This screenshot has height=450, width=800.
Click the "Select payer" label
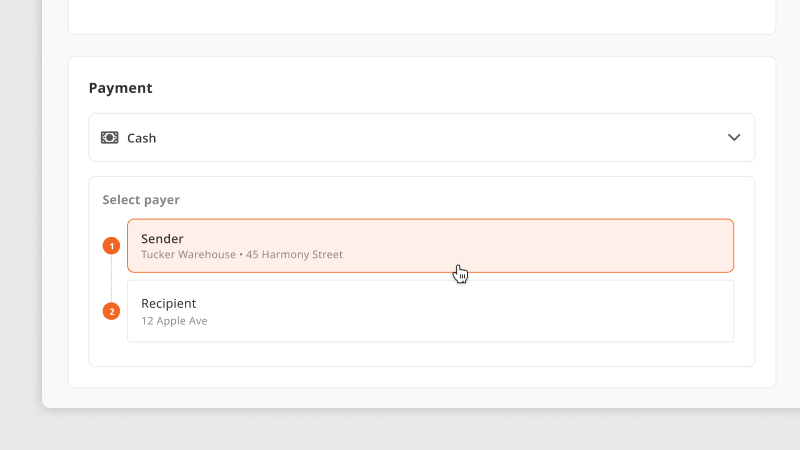tap(141, 199)
